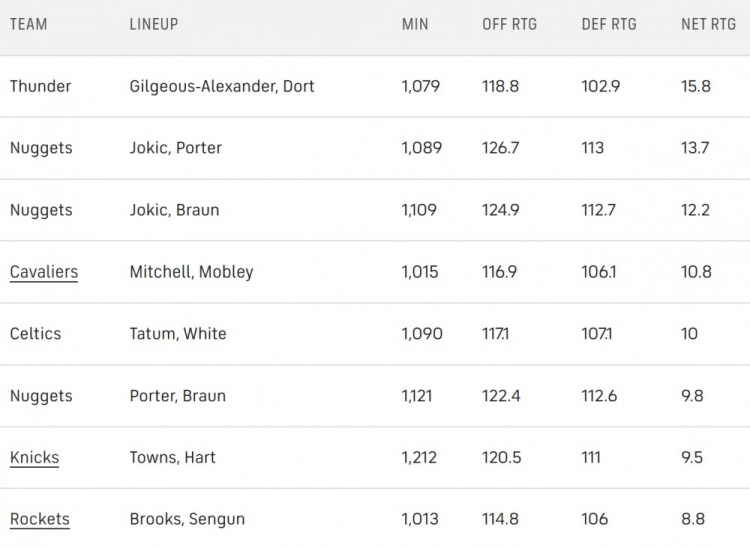This screenshot has width=750, height=548.
Task: Select the Tatum, White lineup
Action: 178,334
